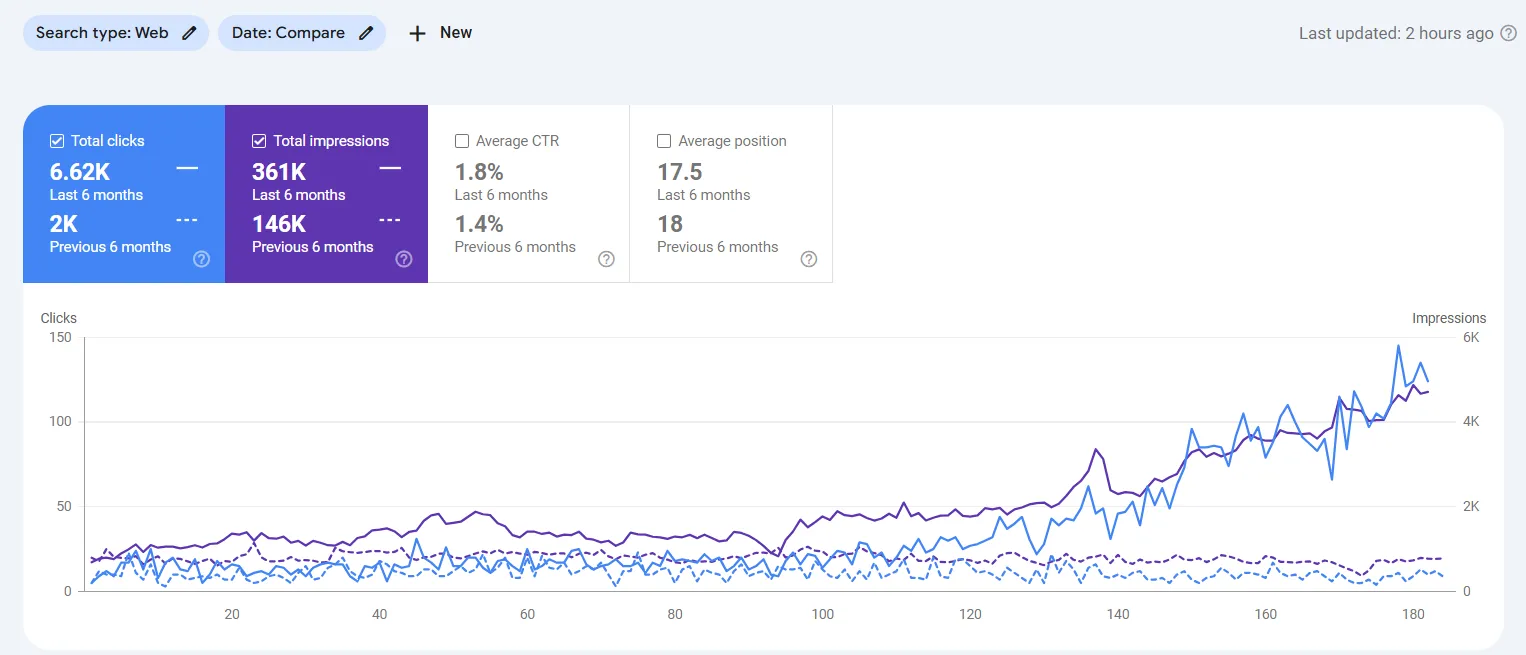The height and width of the screenshot is (655, 1526).
Task: Click the peak of the clicks line chart
Action: [1398, 346]
